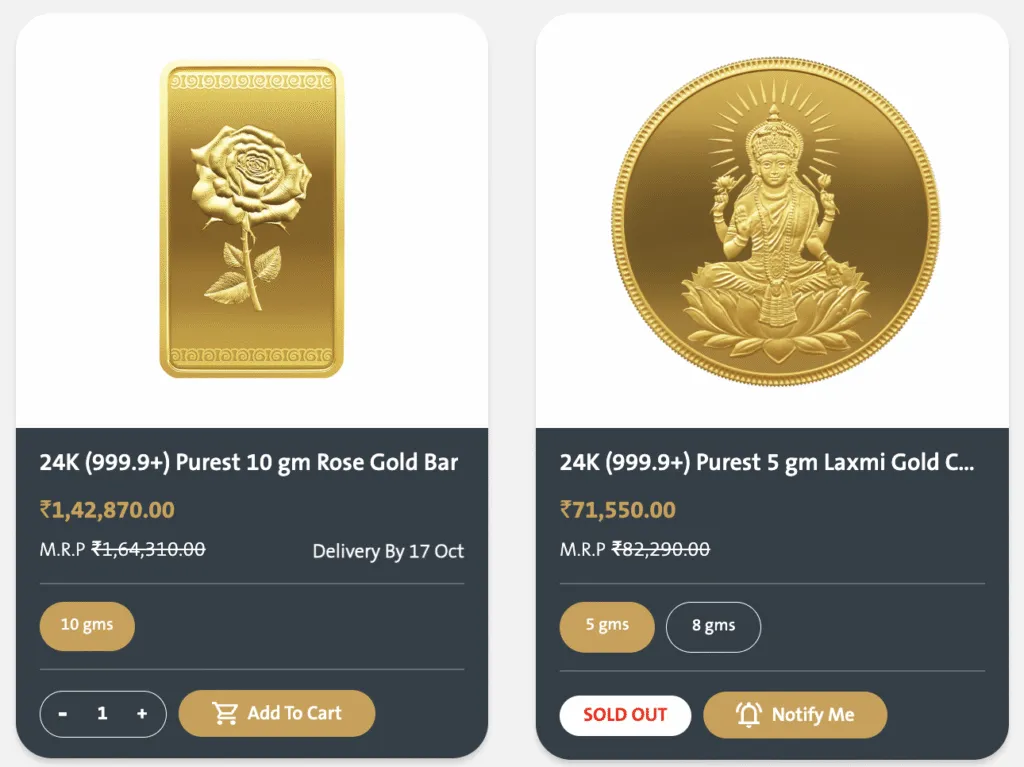The height and width of the screenshot is (767, 1024).
Task: Increase quantity with the plus button
Action: 142,714
